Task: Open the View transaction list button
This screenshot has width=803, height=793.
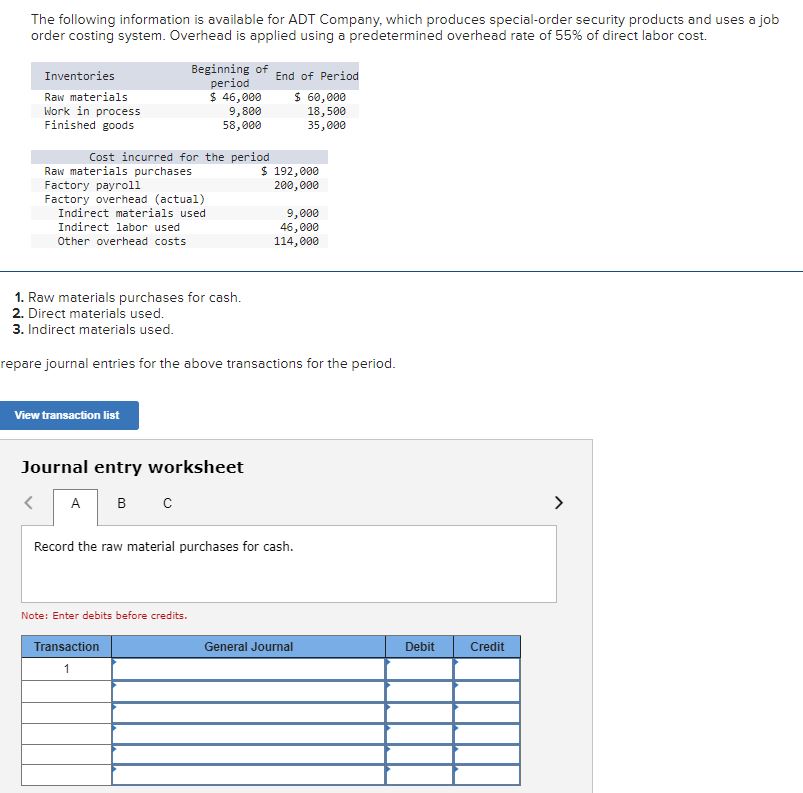Action: pos(69,415)
